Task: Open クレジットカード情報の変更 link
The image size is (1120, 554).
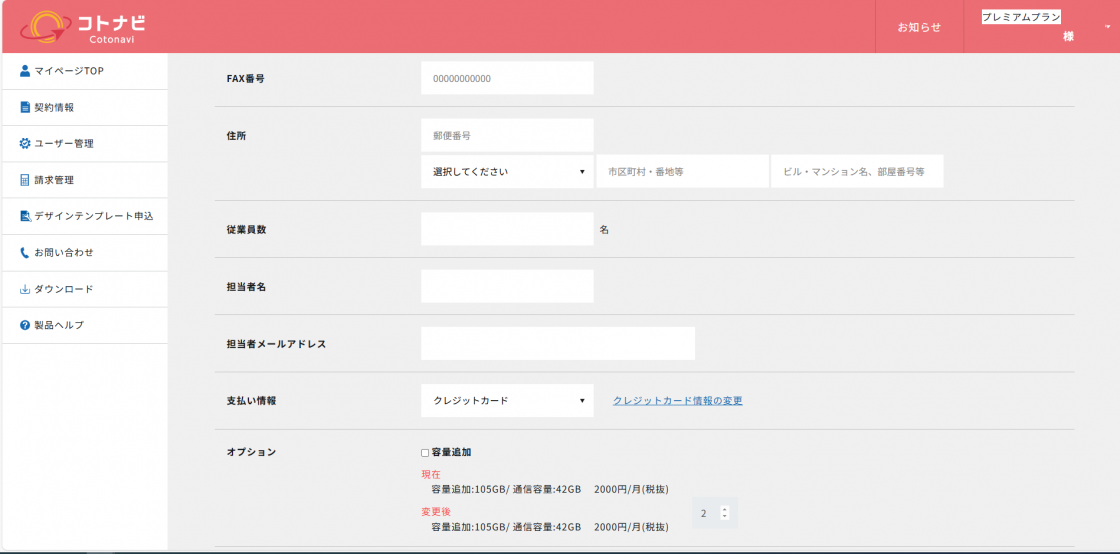Action: coord(677,401)
